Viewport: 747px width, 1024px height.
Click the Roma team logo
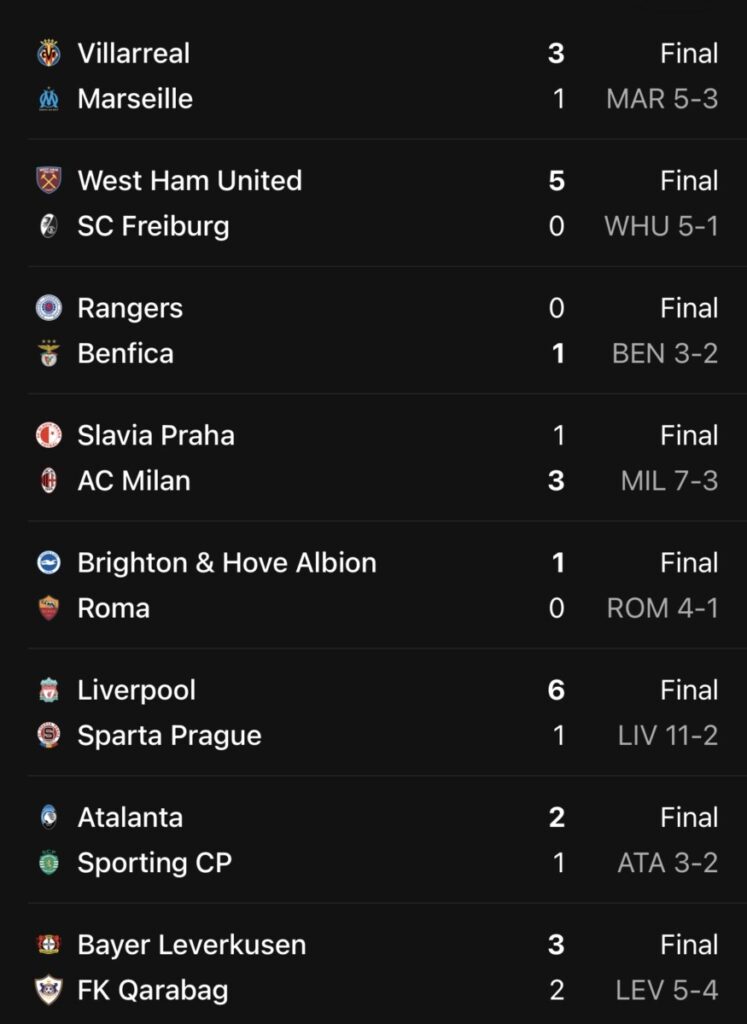click(x=48, y=608)
